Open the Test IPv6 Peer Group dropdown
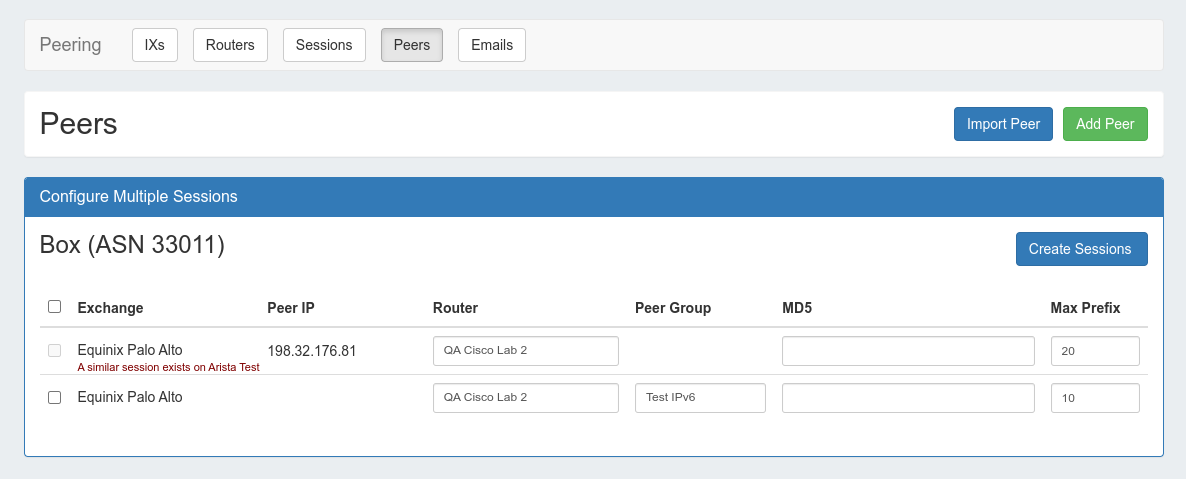 700,397
